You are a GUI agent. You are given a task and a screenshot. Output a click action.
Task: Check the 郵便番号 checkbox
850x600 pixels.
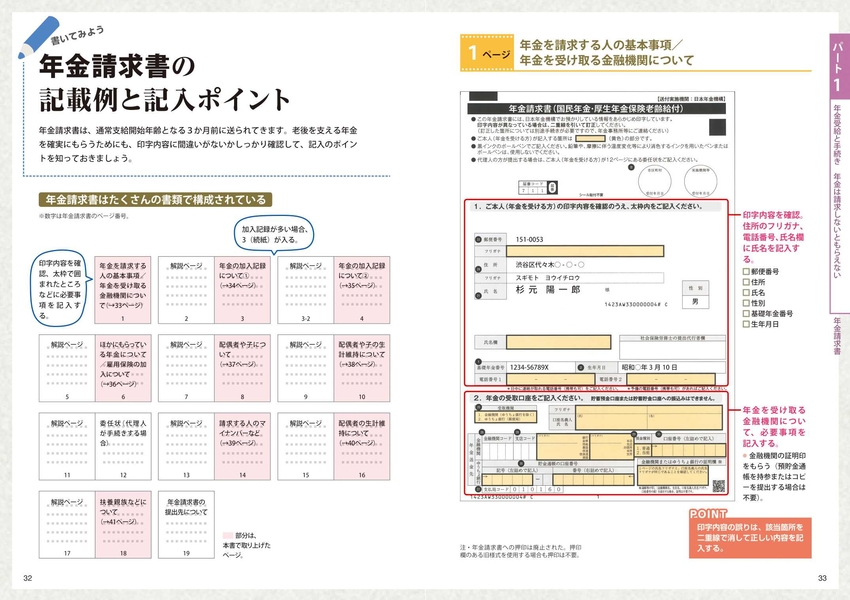pyautogui.click(x=746, y=271)
